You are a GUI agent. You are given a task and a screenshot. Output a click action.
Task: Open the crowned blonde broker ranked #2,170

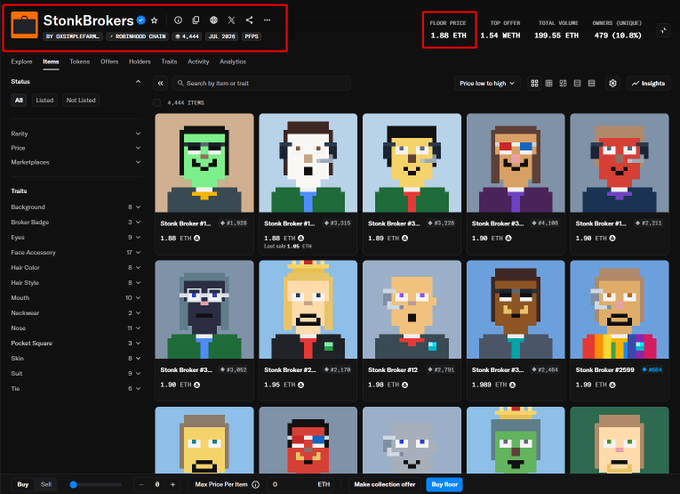click(308, 310)
